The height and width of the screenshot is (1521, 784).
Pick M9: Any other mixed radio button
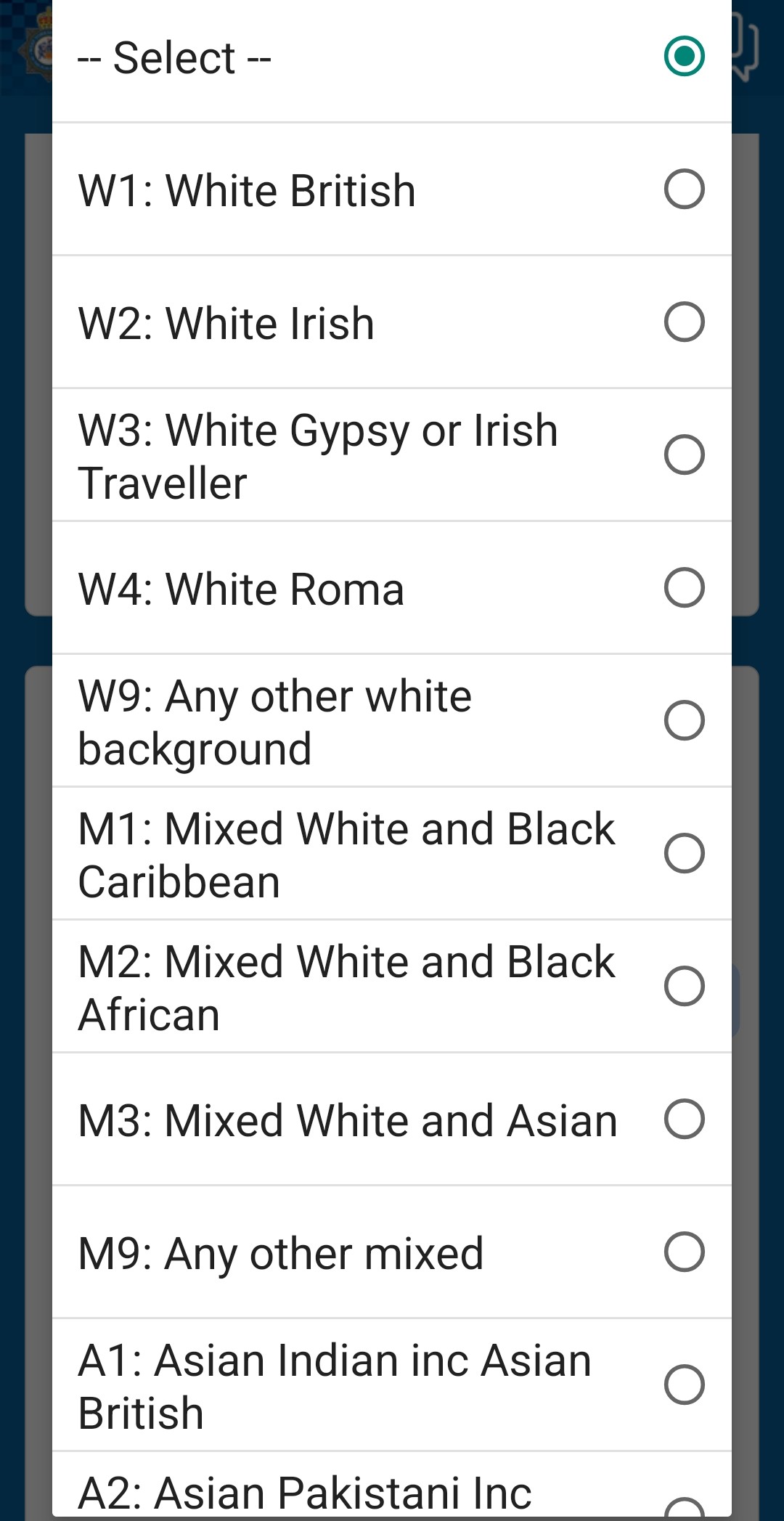tap(392, 1252)
